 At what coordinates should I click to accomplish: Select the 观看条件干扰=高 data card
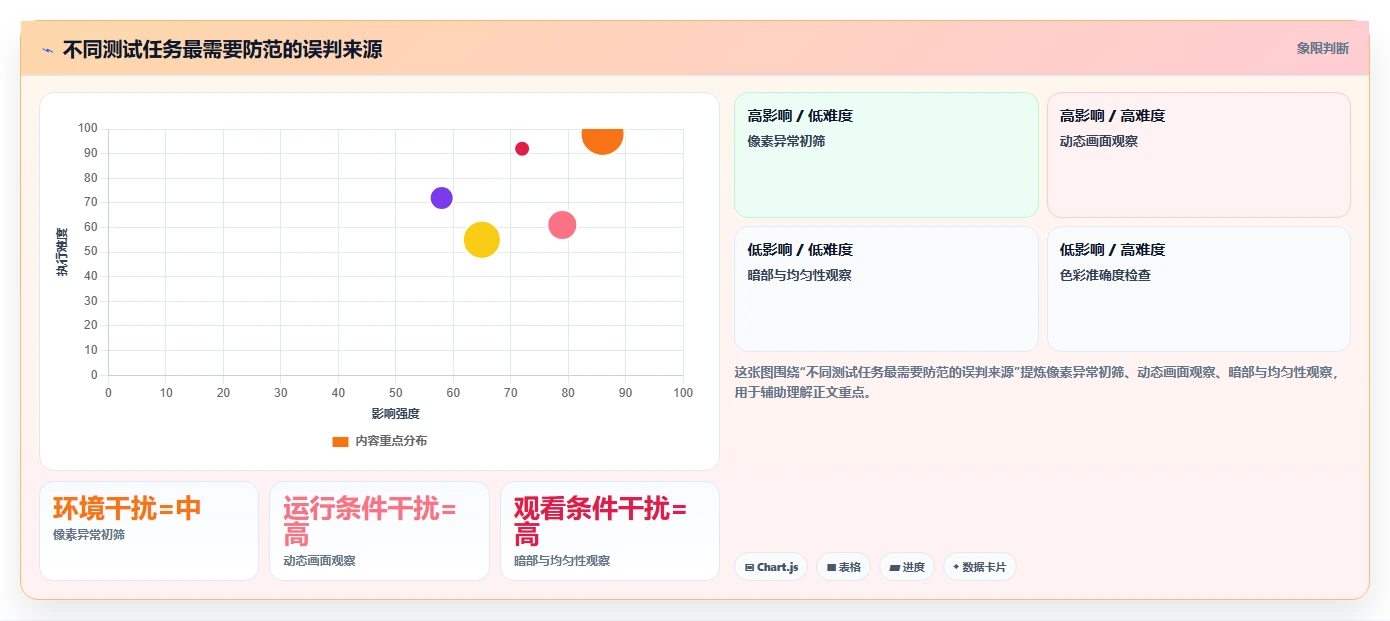pyautogui.click(x=610, y=531)
